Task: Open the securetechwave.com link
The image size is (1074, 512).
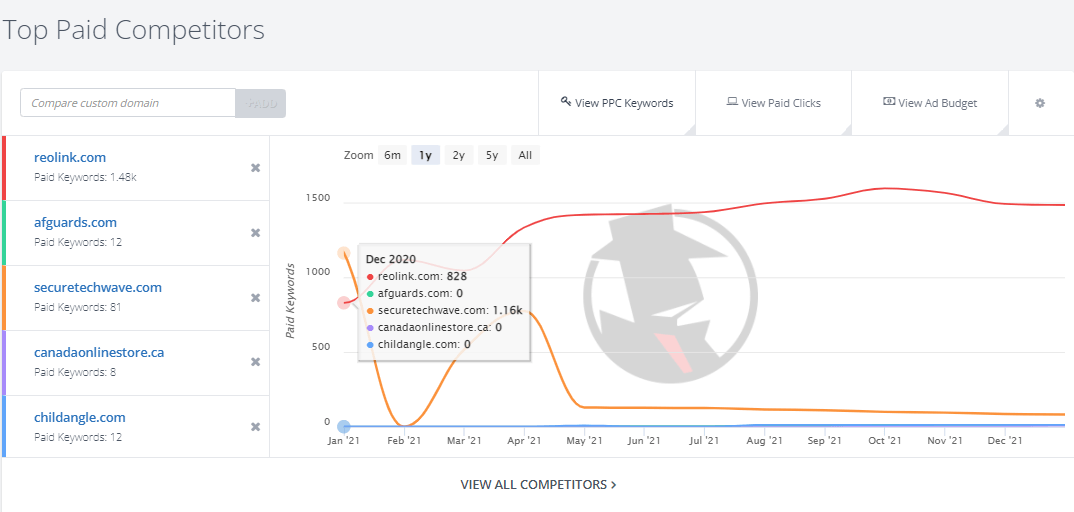Action: click(98, 287)
